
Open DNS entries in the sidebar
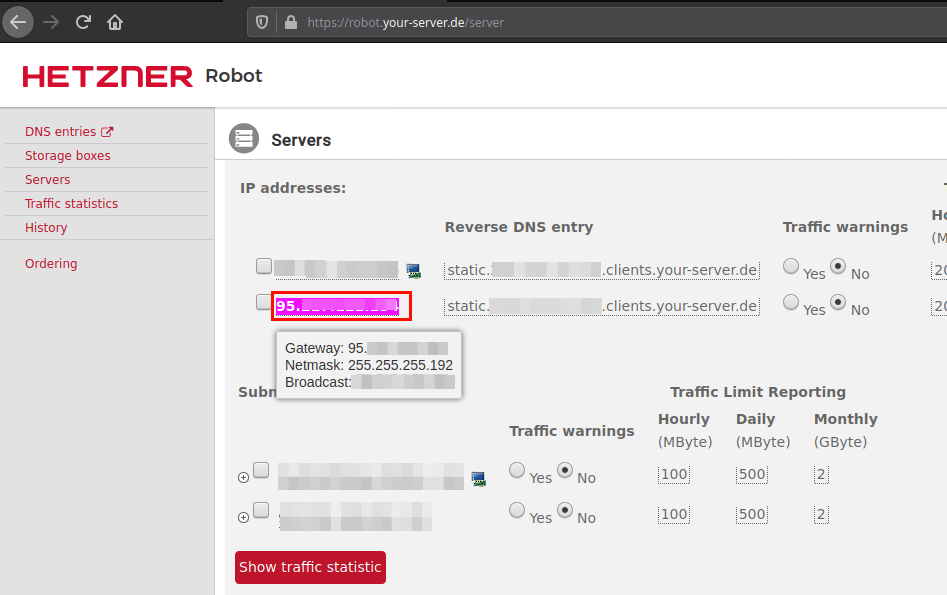(60, 132)
